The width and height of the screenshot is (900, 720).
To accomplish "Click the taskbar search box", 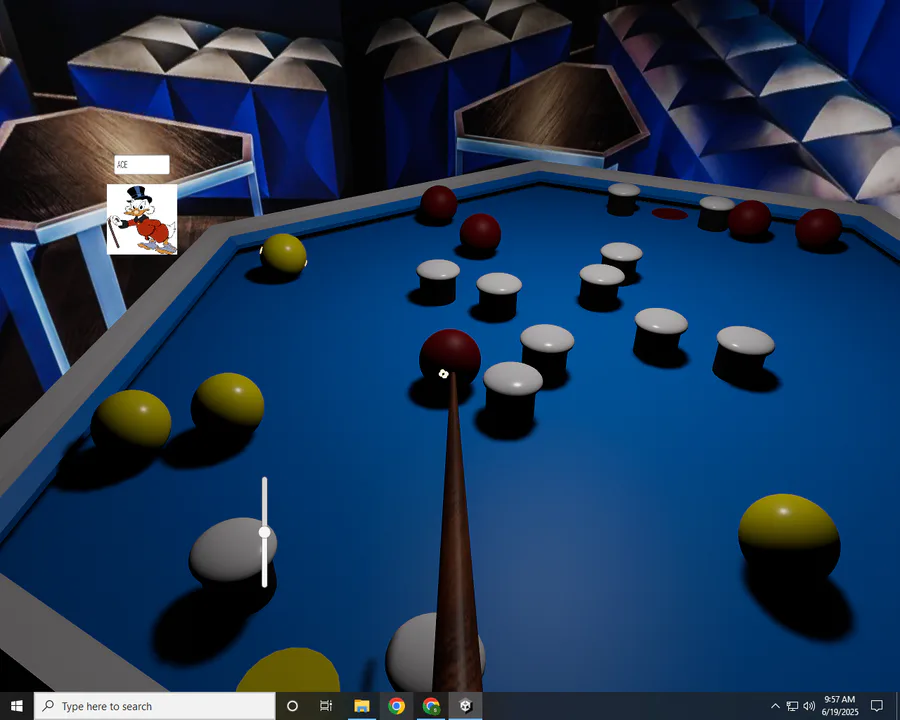I will pyautogui.click(x=154, y=706).
